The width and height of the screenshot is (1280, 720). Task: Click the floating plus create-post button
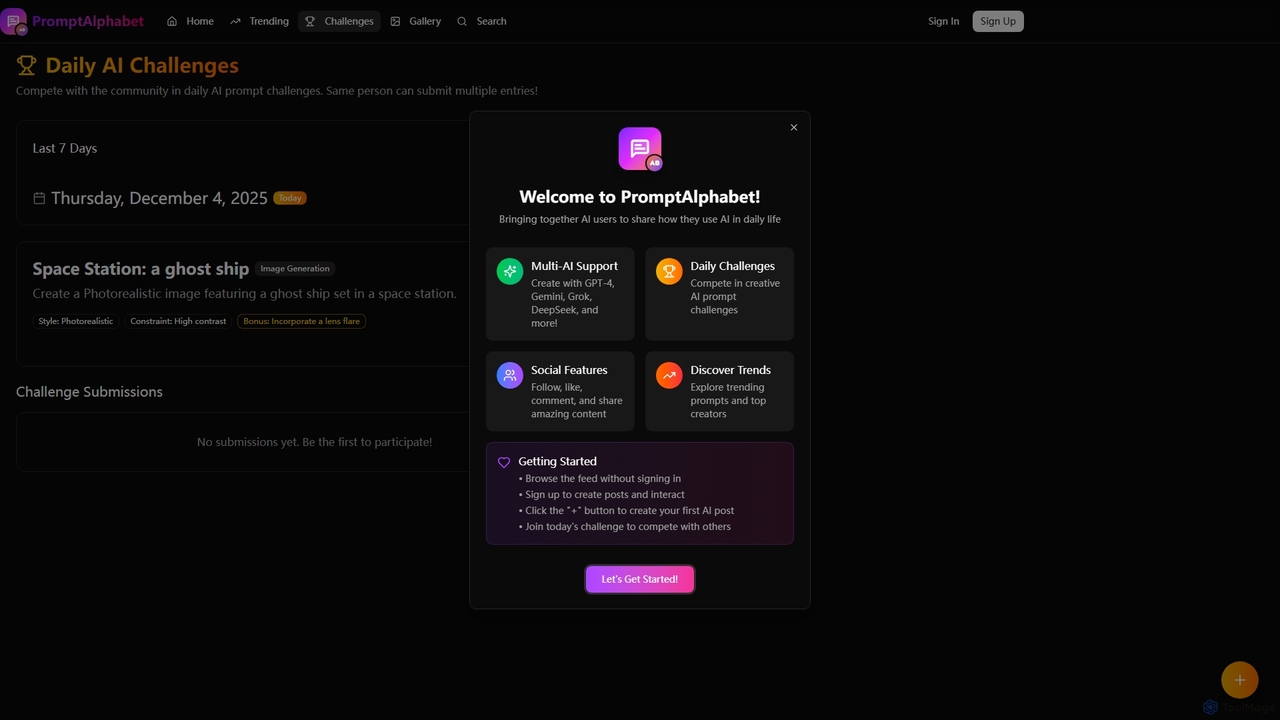point(1239,680)
